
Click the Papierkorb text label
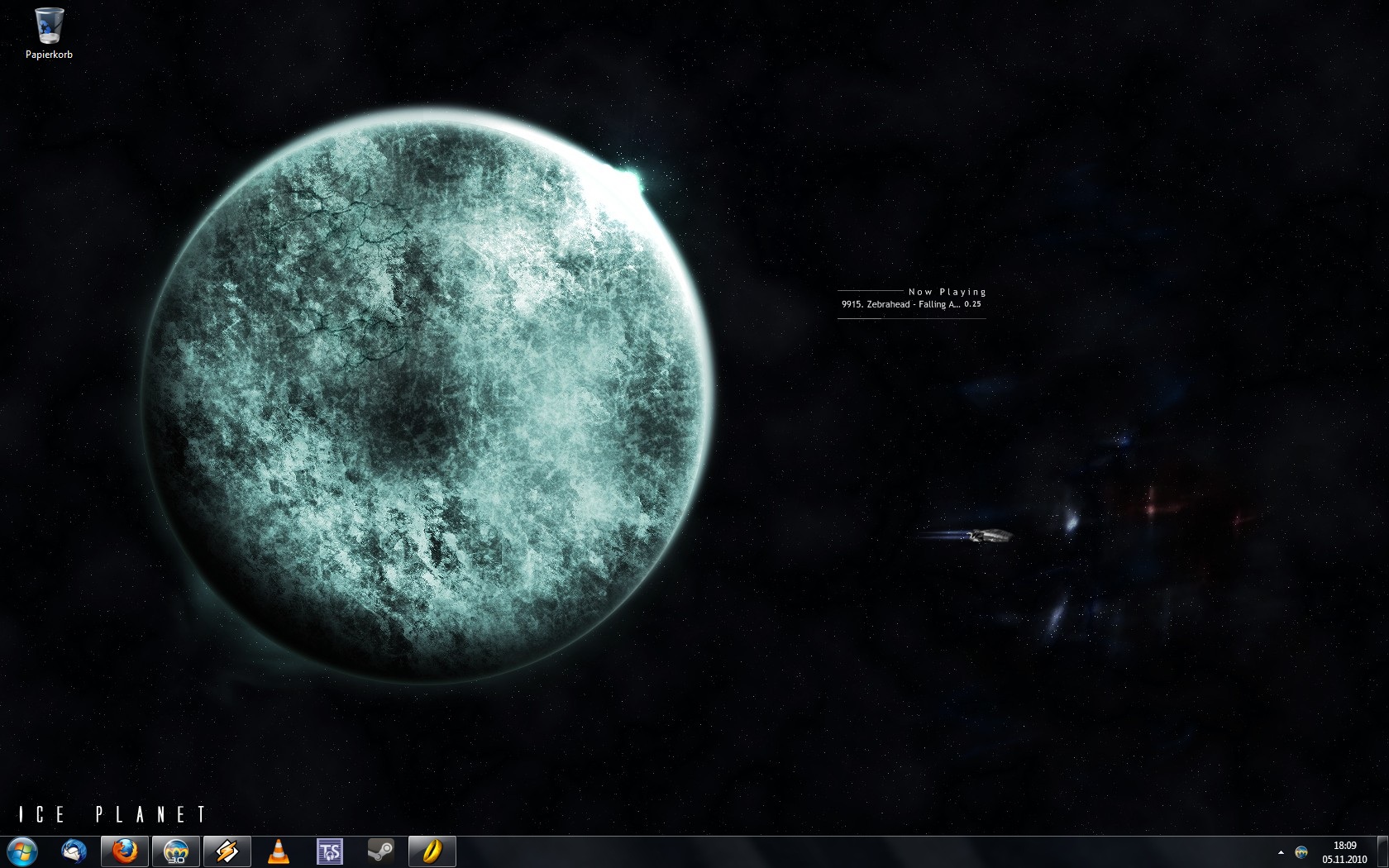point(49,55)
